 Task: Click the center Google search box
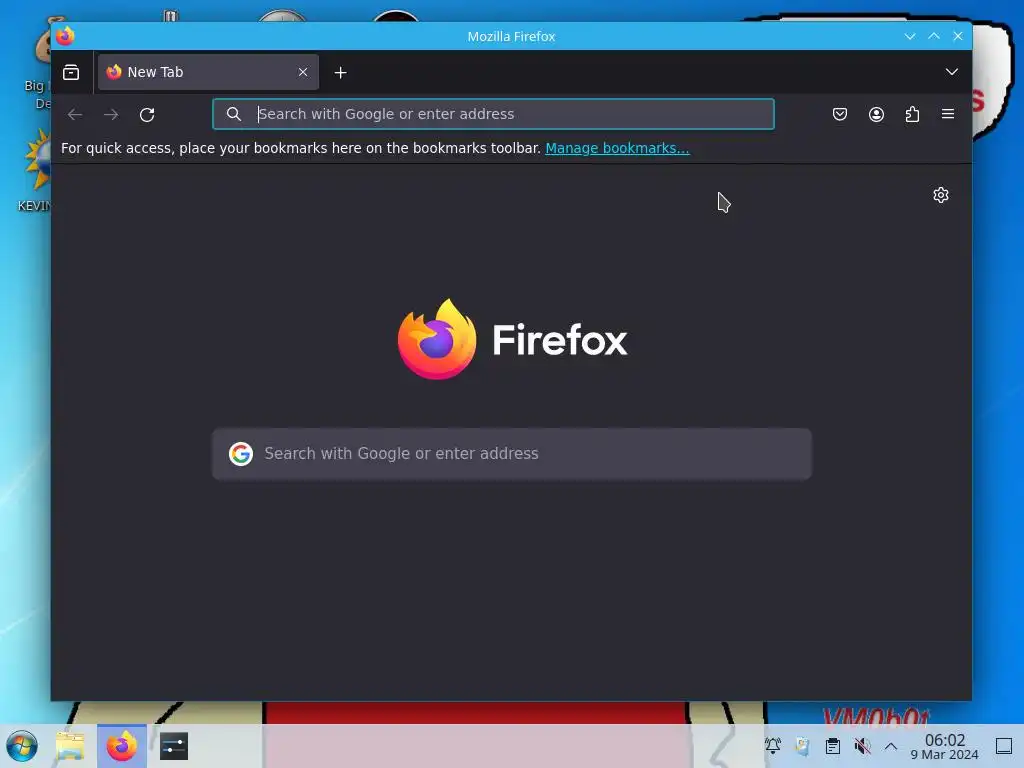(x=512, y=454)
